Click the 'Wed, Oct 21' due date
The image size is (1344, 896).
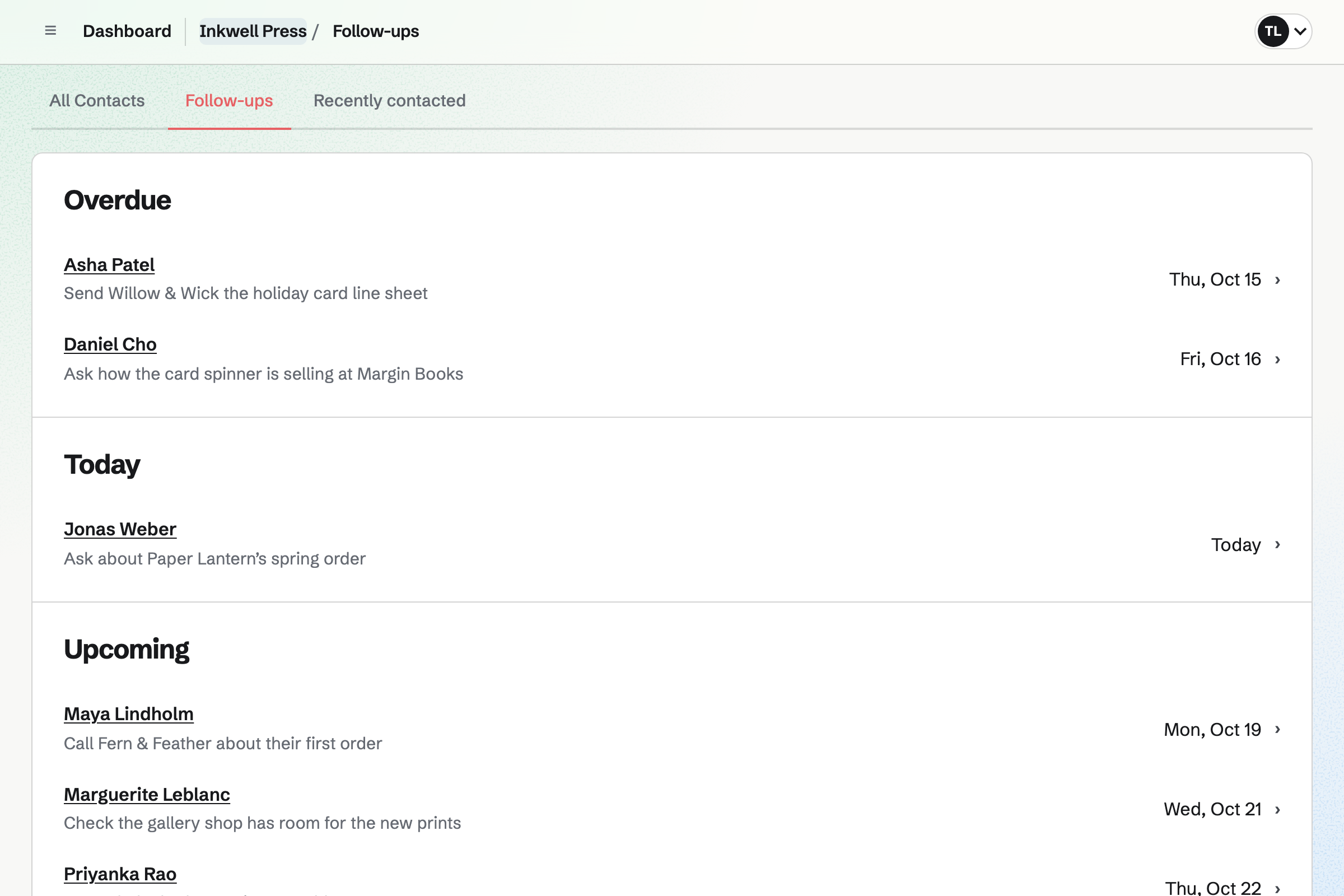[x=1212, y=809]
